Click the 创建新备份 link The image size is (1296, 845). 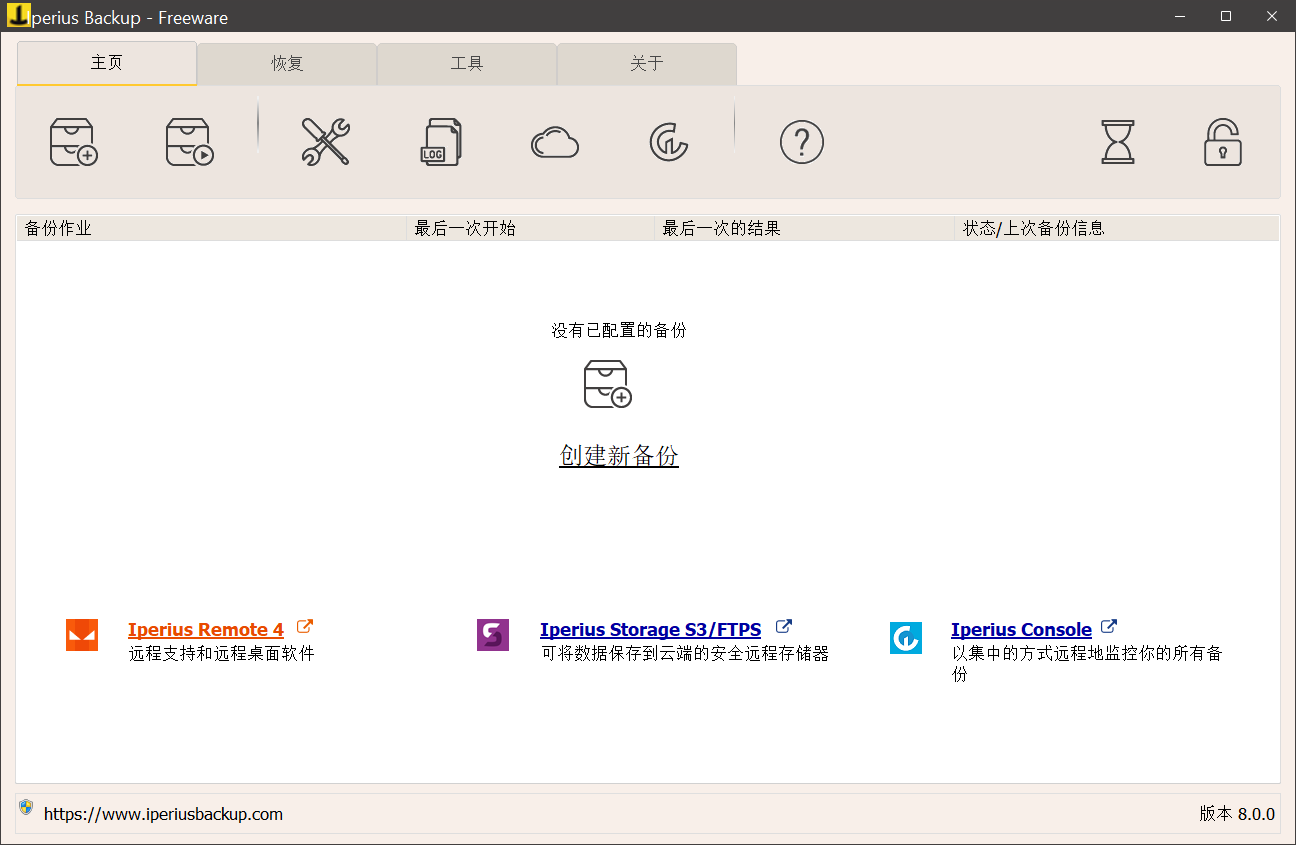[x=619, y=456]
